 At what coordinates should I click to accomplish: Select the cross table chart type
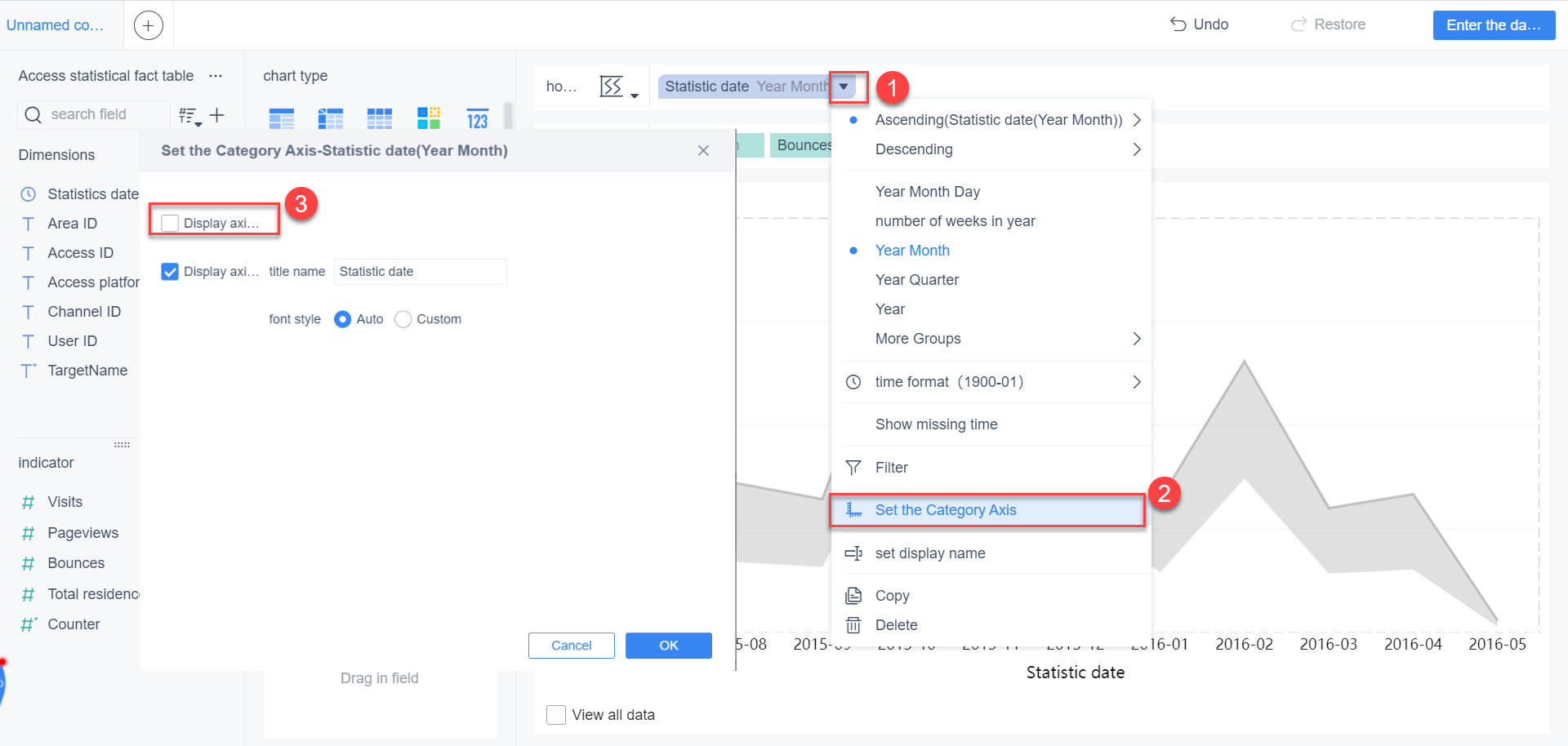pyautogui.click(x=330, y=119)
